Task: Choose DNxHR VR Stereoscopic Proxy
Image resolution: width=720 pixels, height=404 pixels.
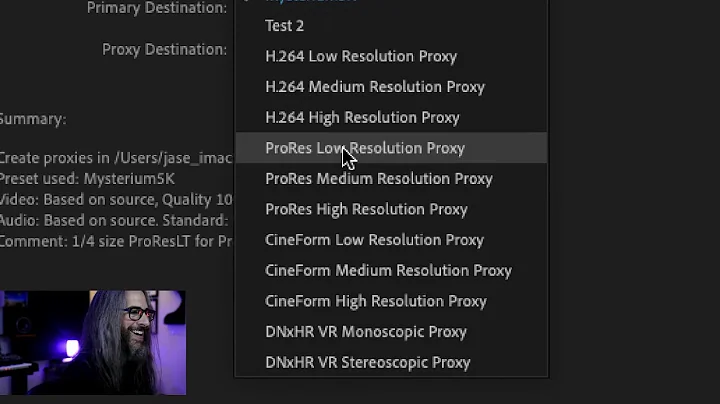Action: pyautogui.click(x=391, y=362)
